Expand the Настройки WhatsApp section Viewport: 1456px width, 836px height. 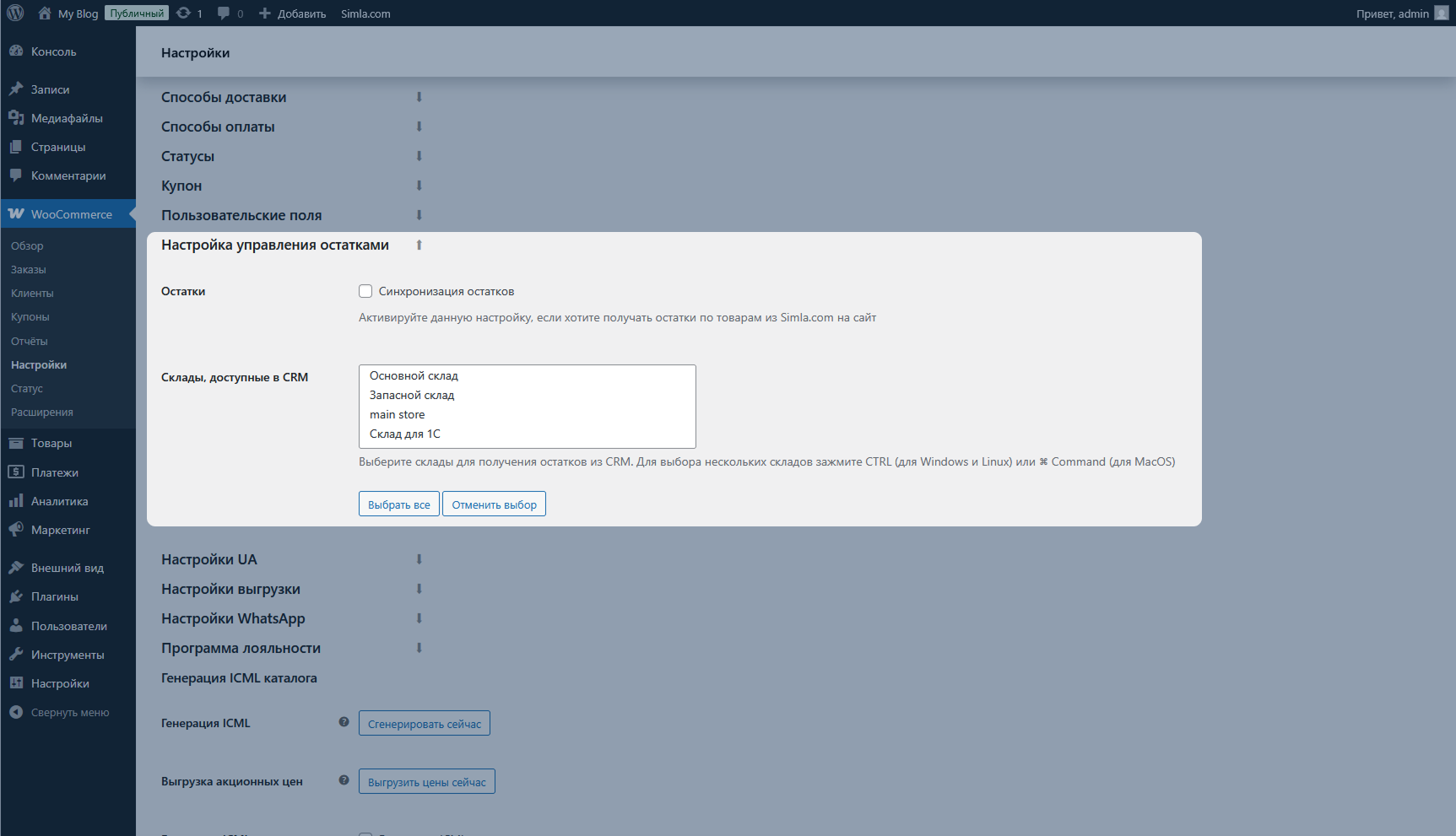[419, 618]
